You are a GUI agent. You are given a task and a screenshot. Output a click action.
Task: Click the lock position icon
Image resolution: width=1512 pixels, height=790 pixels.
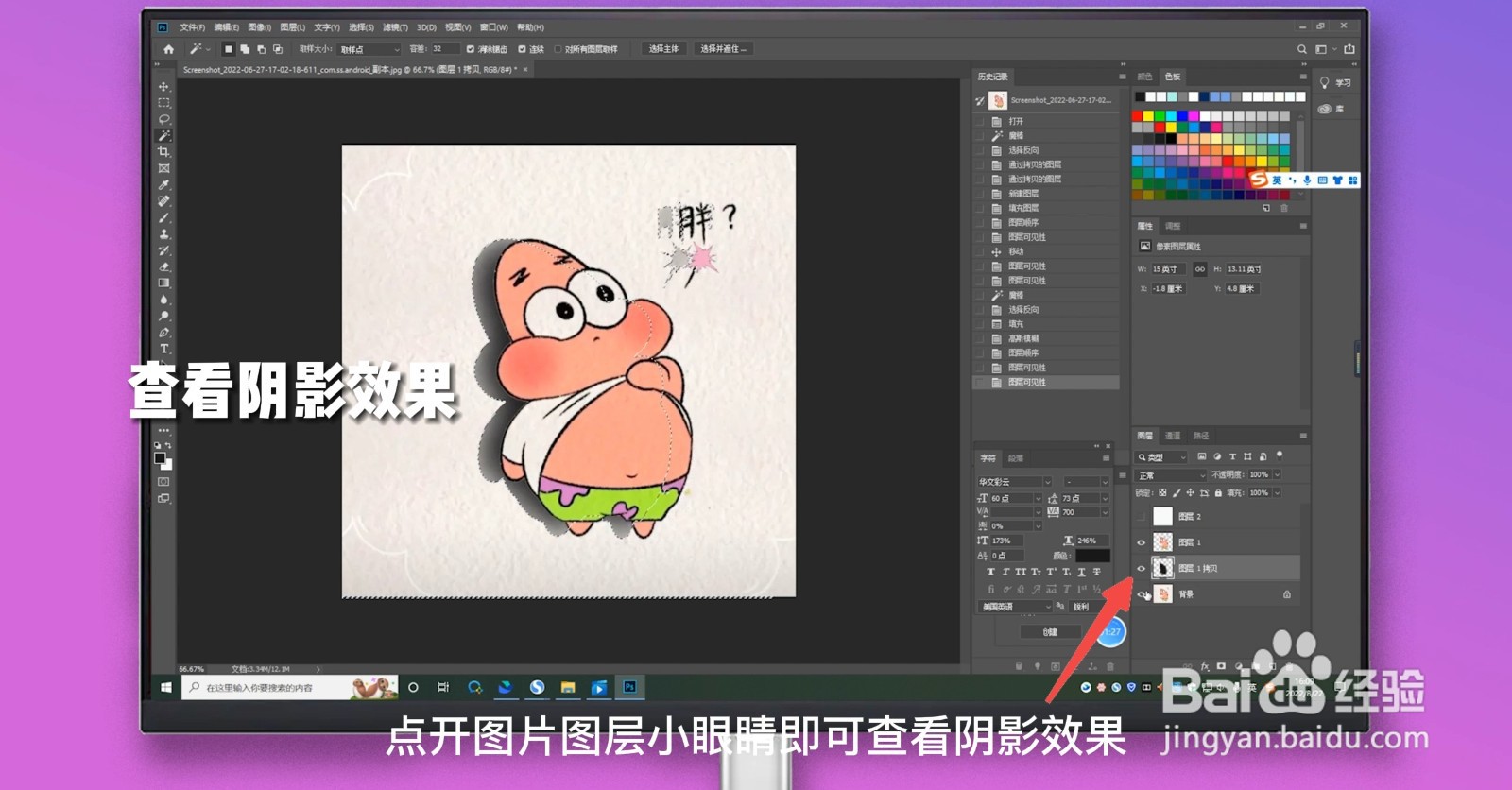(x=1190, y=493)
